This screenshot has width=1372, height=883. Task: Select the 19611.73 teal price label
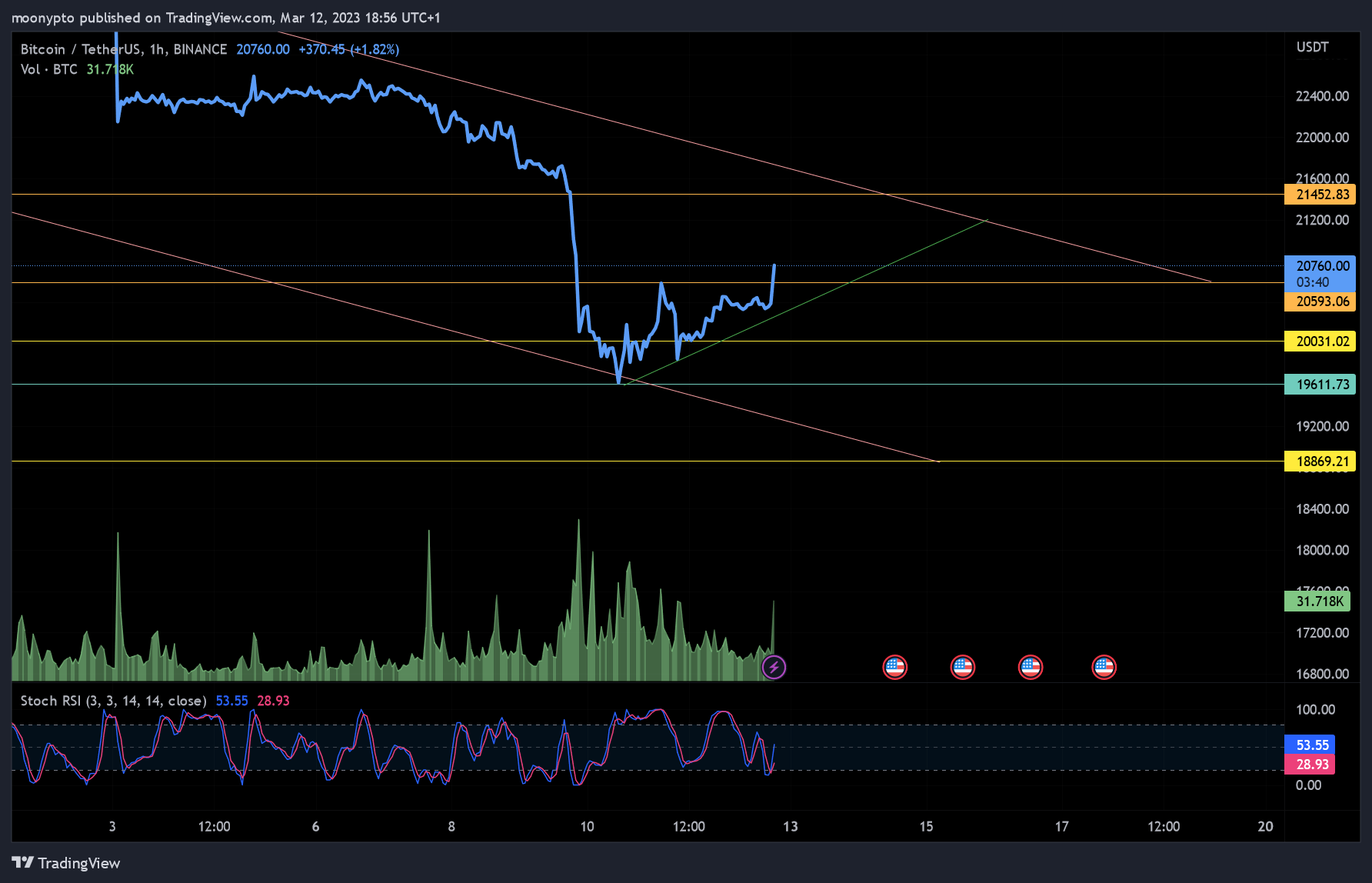(x=1320, y=385)
